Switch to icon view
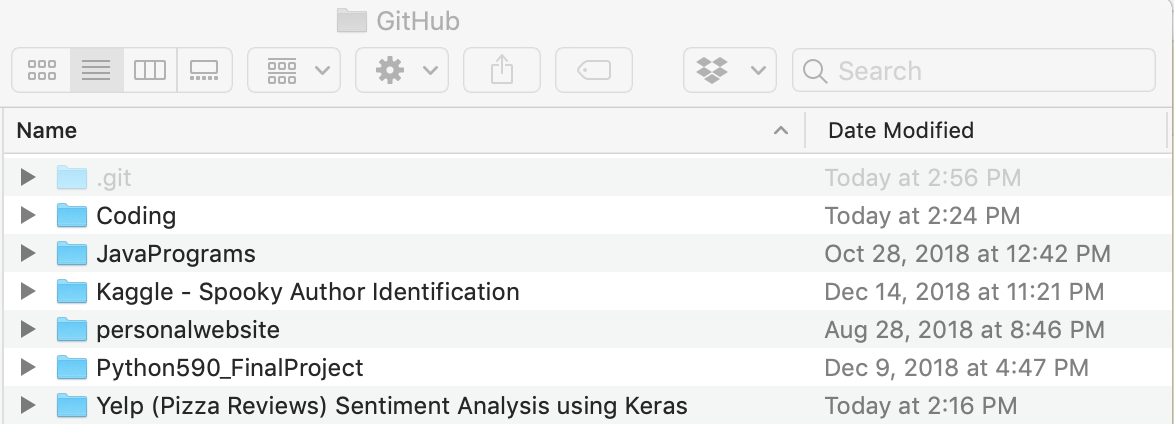Screen dimensions: 1174x424 [41, 70]
